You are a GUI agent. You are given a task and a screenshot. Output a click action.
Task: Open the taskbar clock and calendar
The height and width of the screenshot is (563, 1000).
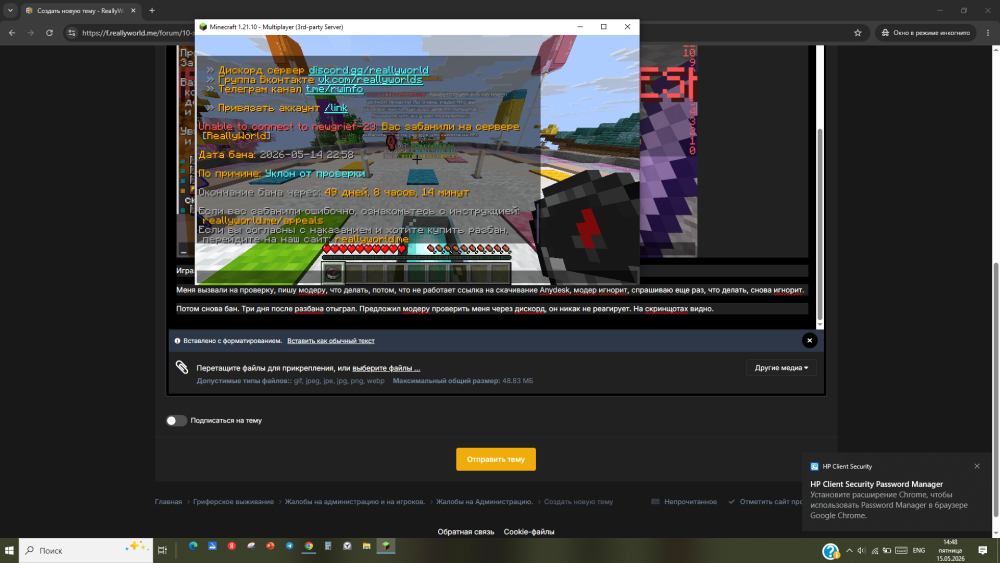(x=950, y=550)
